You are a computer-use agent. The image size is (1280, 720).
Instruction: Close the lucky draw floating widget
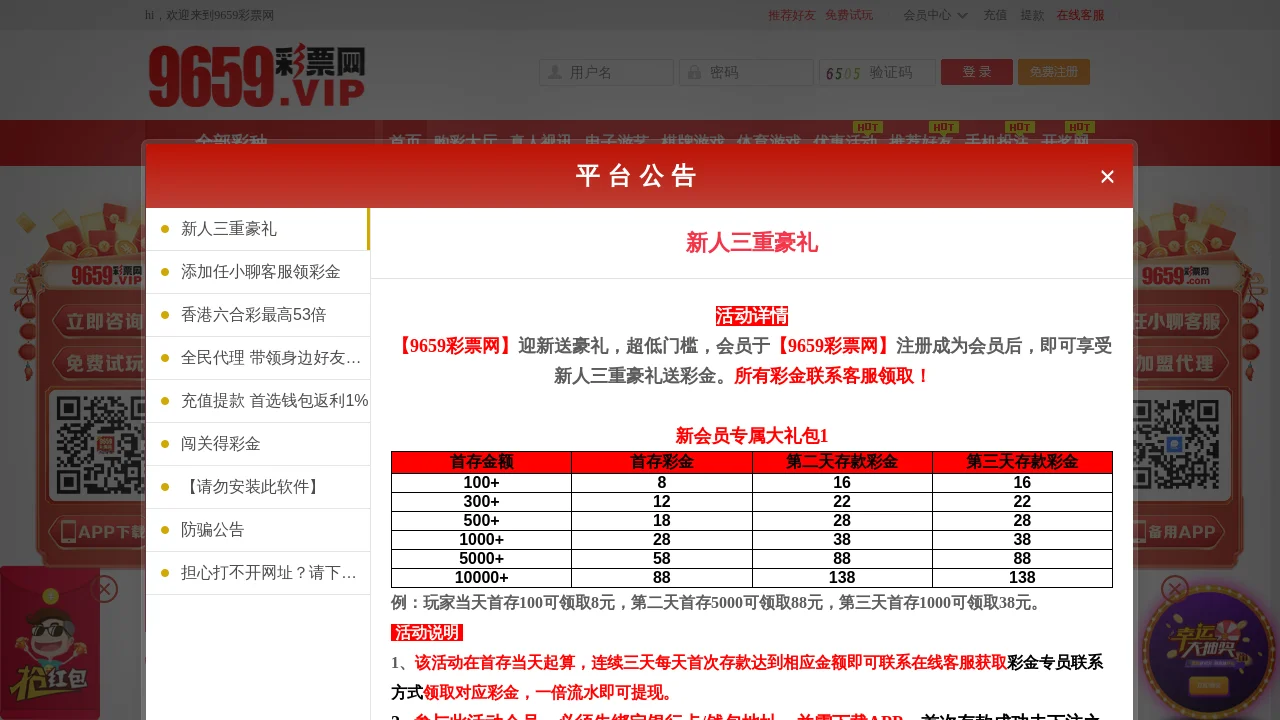tap(1175, 589)
